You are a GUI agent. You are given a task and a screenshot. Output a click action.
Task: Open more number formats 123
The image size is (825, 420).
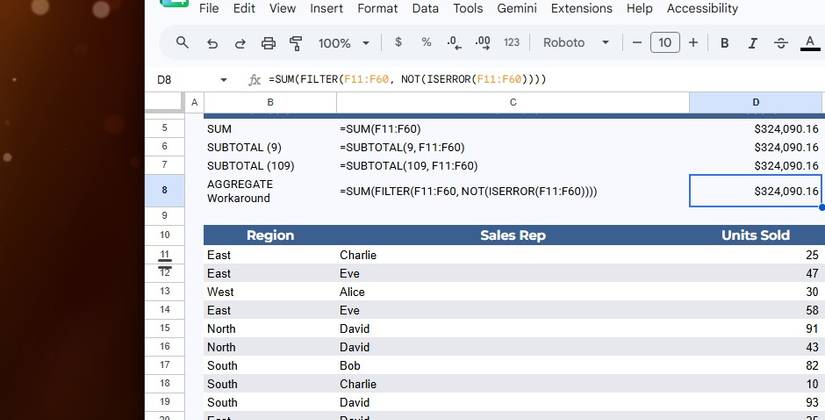pos(511,43)
